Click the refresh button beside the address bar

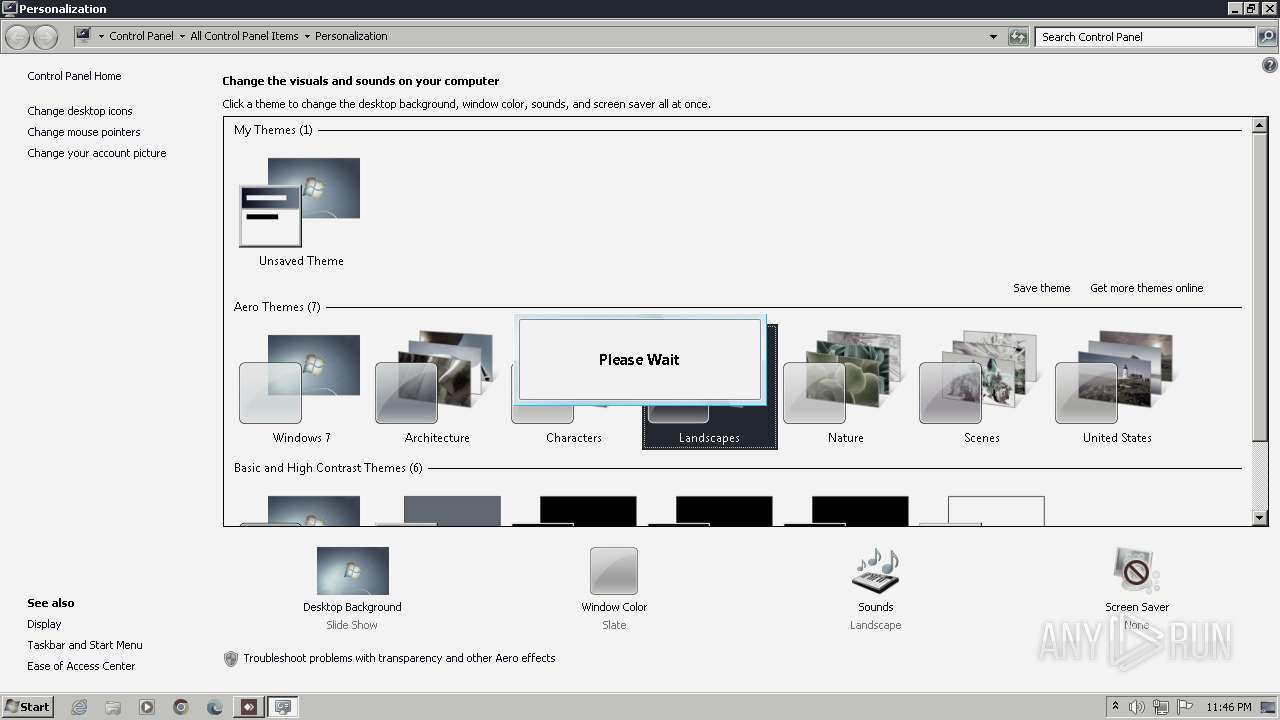1018,37
